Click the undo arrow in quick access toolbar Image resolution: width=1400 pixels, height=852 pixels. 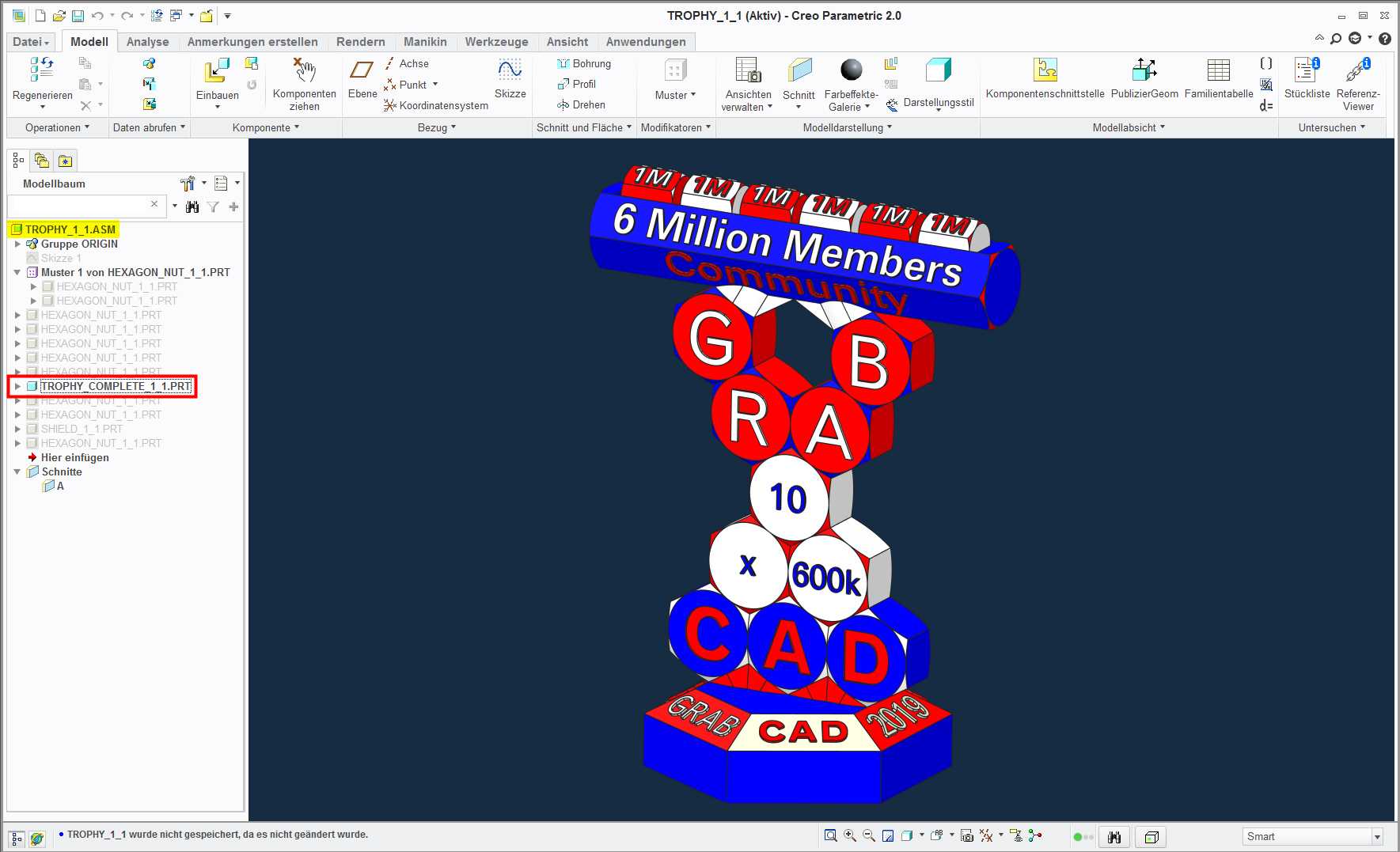97,16
